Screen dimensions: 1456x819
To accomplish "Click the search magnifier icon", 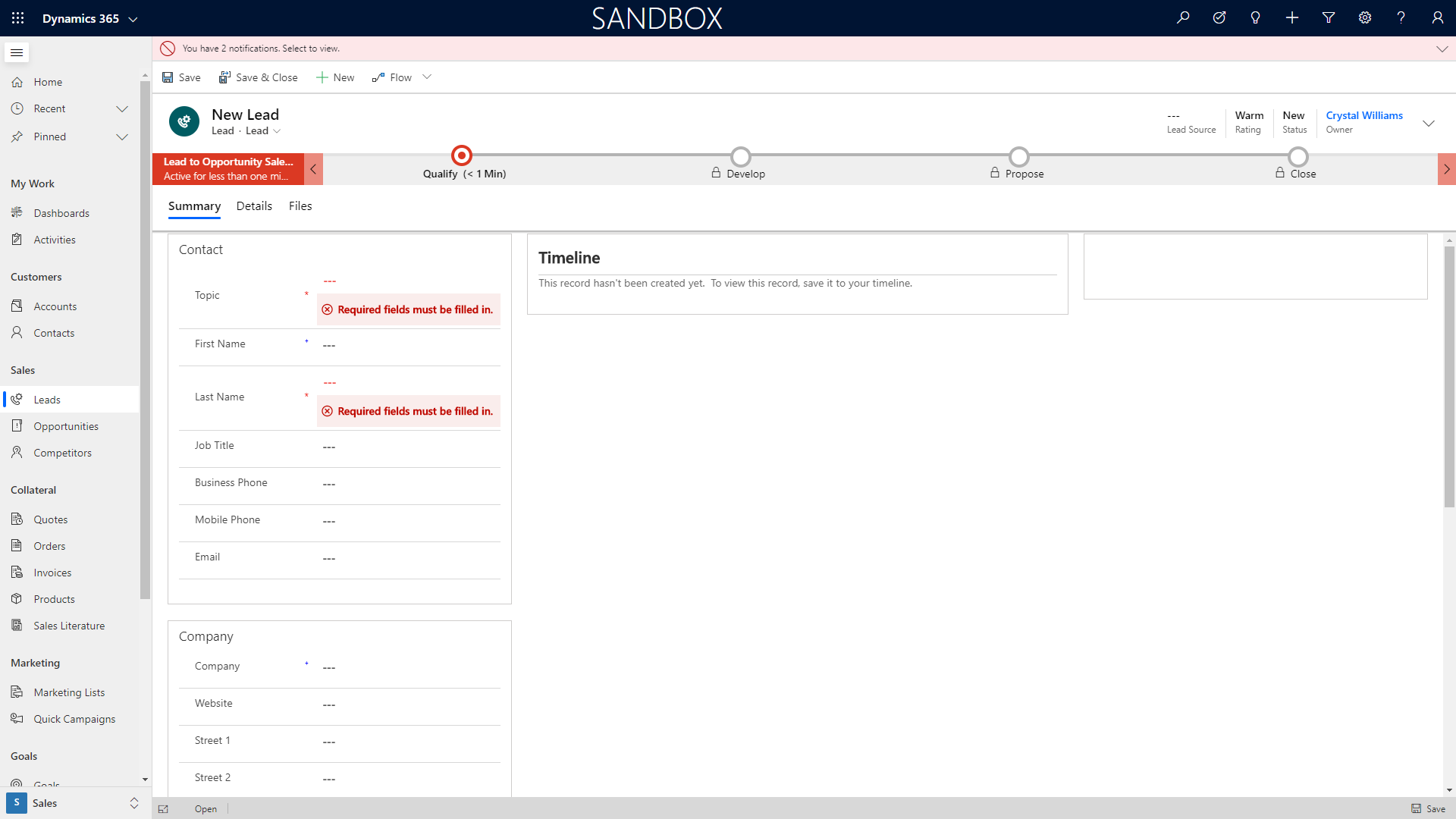I will (x=1183, y=17).
